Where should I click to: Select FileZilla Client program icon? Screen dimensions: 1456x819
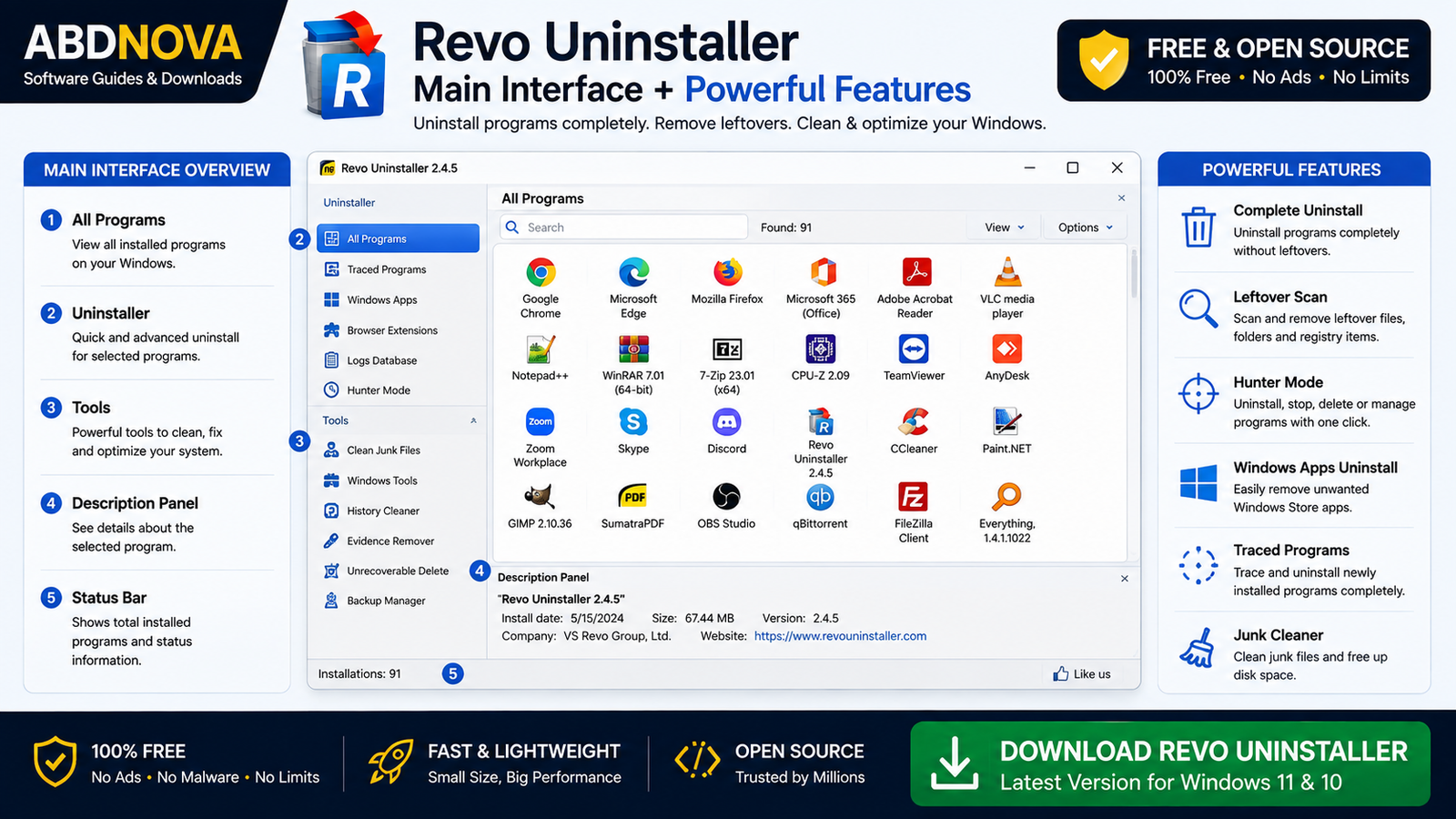913,497
